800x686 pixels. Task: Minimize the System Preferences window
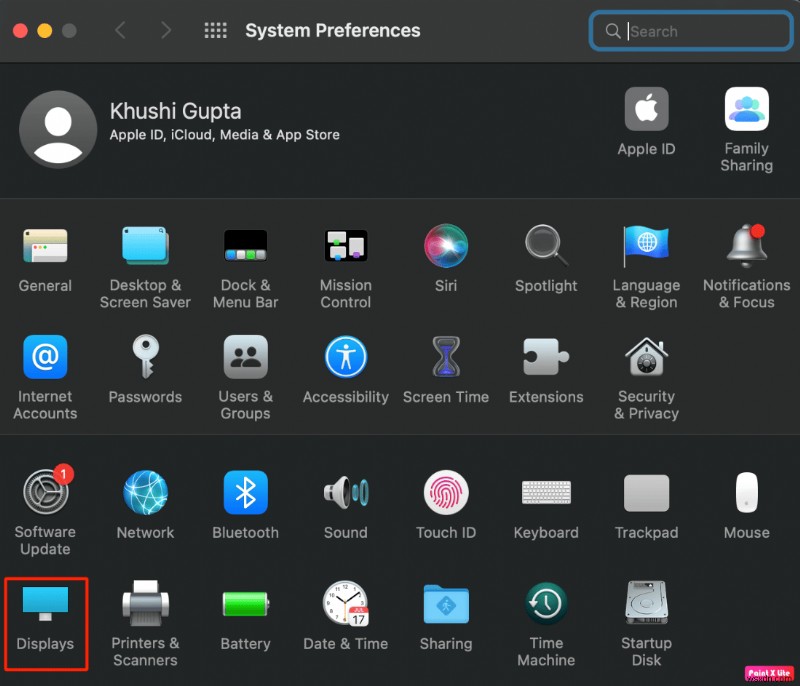(45, 31)
